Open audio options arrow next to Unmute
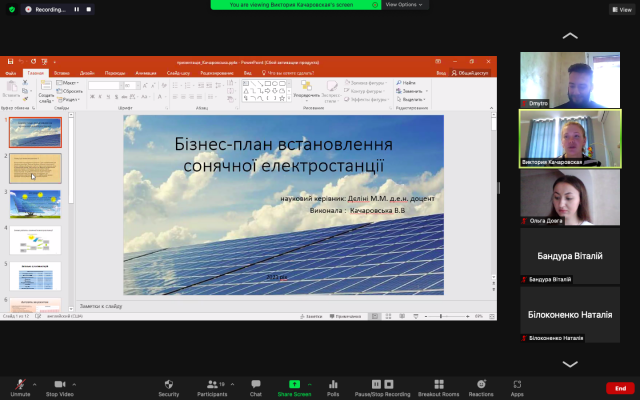Viewport: 640px width, 400px height. point(34,384)
